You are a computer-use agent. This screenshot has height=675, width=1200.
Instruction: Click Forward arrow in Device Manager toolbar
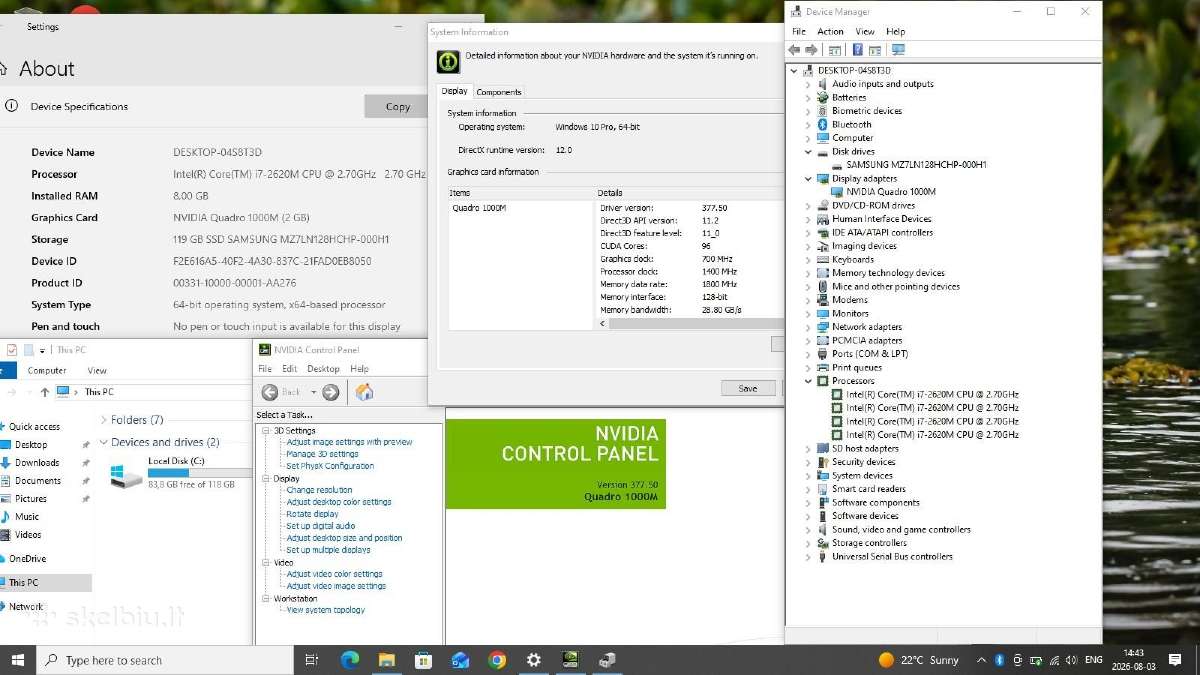click(x=811, y=50)
